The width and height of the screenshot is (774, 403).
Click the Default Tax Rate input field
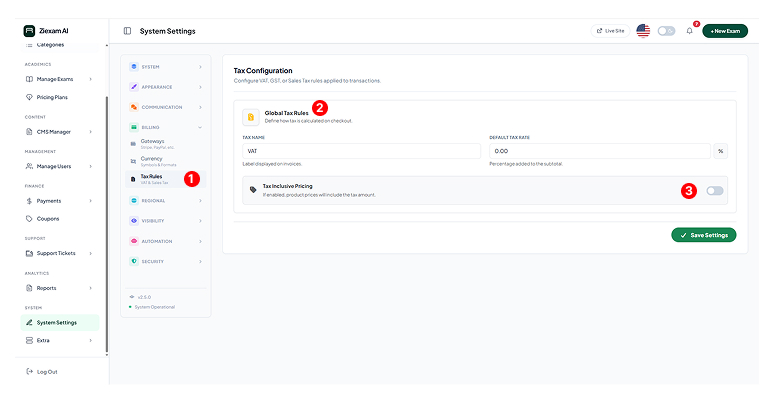point(599,151)
